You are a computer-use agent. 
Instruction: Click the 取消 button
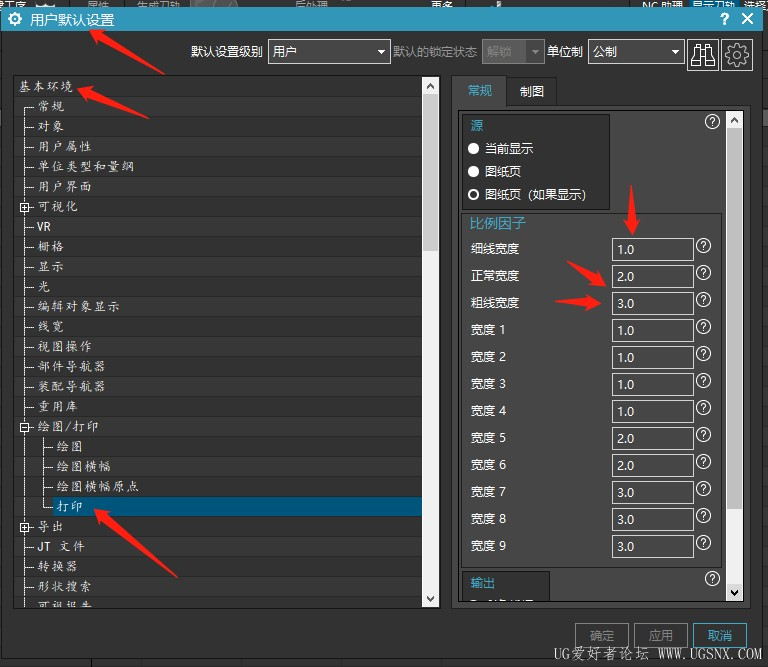pyautogui.click(x=720, y=636)
